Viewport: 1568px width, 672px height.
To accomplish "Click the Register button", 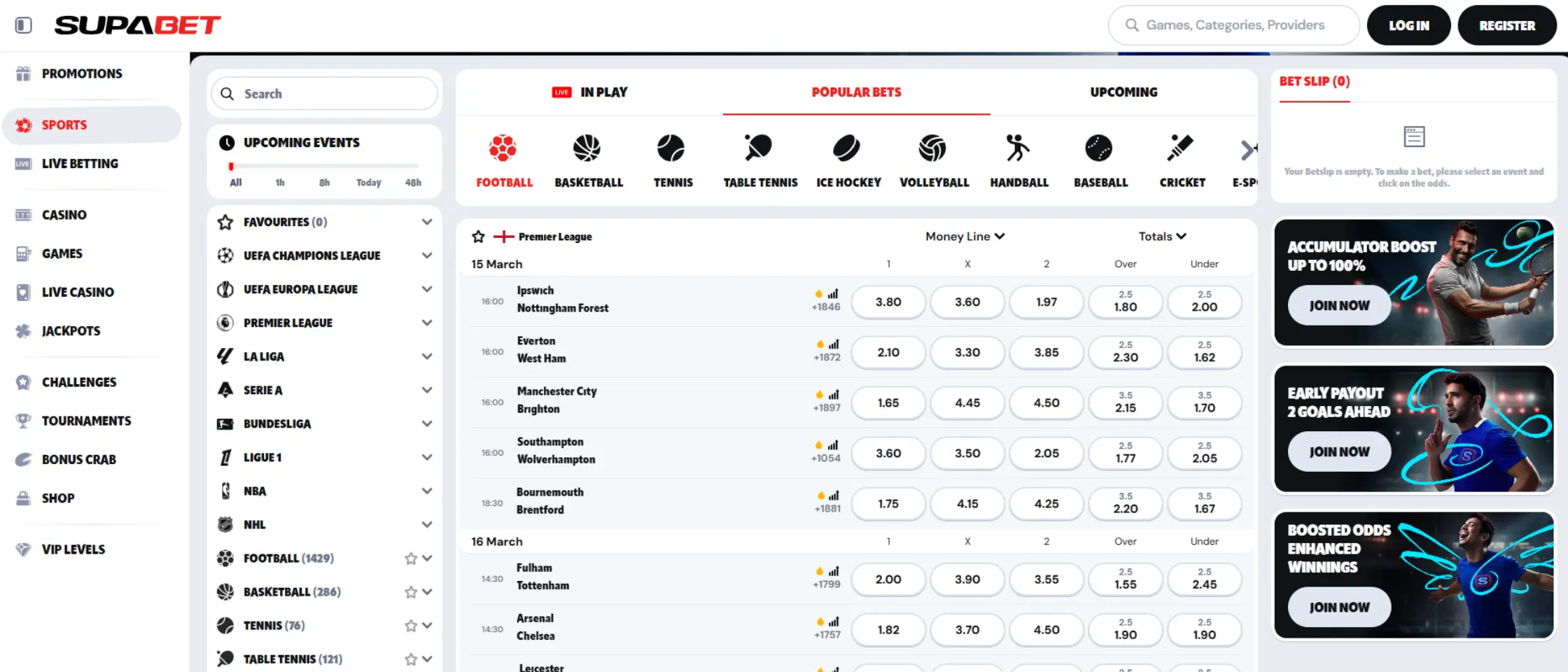I will coord(1506,26).
